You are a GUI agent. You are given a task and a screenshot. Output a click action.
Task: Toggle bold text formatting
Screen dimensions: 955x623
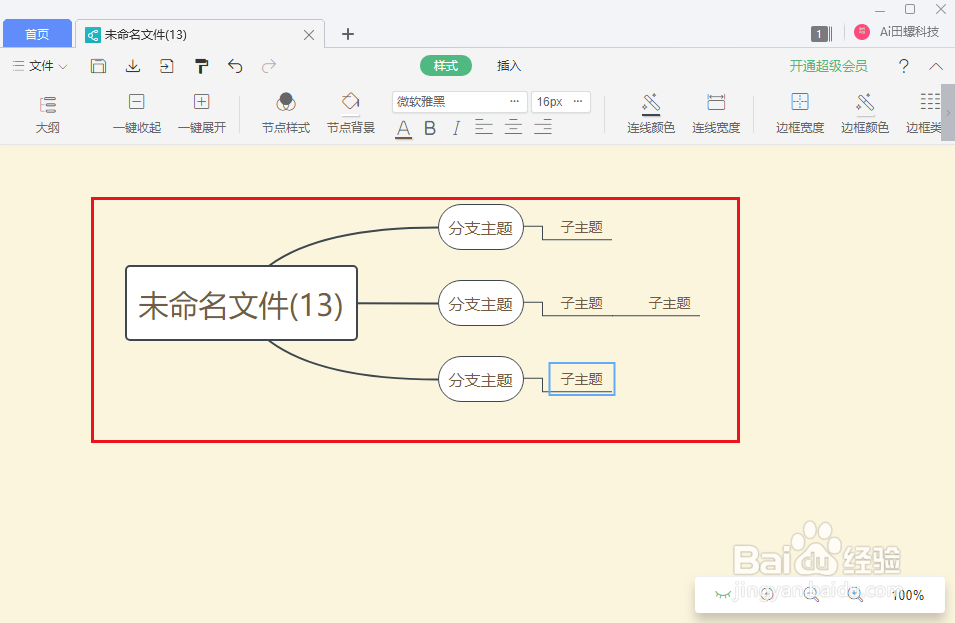tap(430, 128)
